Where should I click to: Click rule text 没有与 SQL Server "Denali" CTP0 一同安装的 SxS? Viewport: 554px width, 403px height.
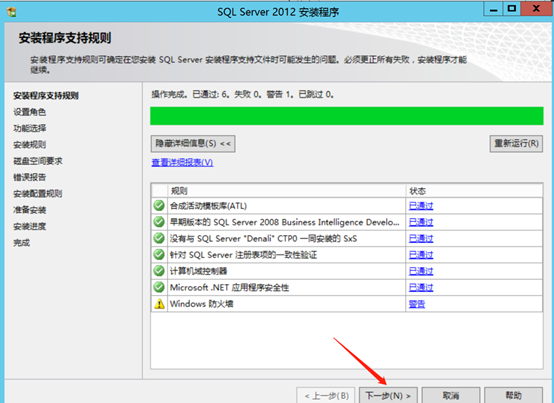(264, 238)
